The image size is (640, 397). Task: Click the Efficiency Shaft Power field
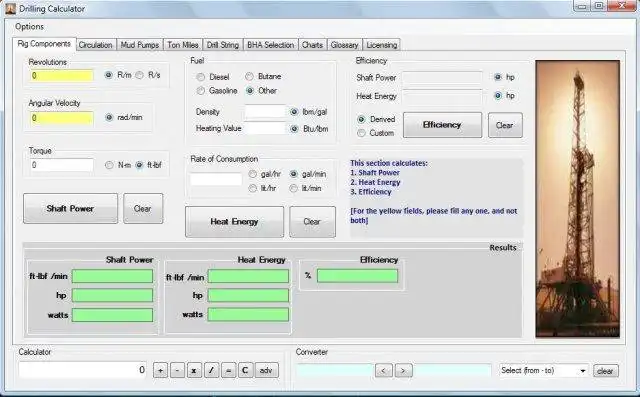442,78
